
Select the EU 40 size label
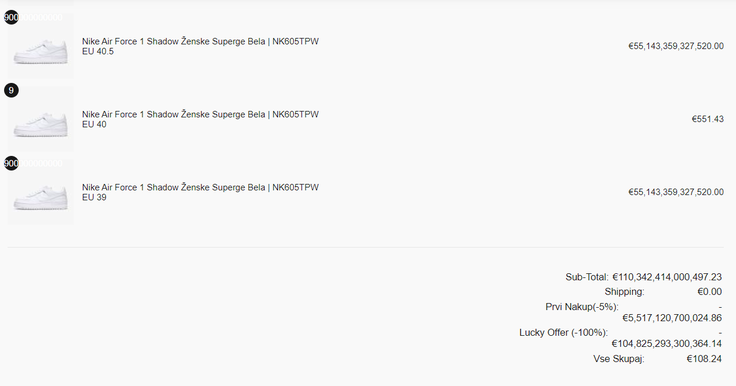coord(94,124)
